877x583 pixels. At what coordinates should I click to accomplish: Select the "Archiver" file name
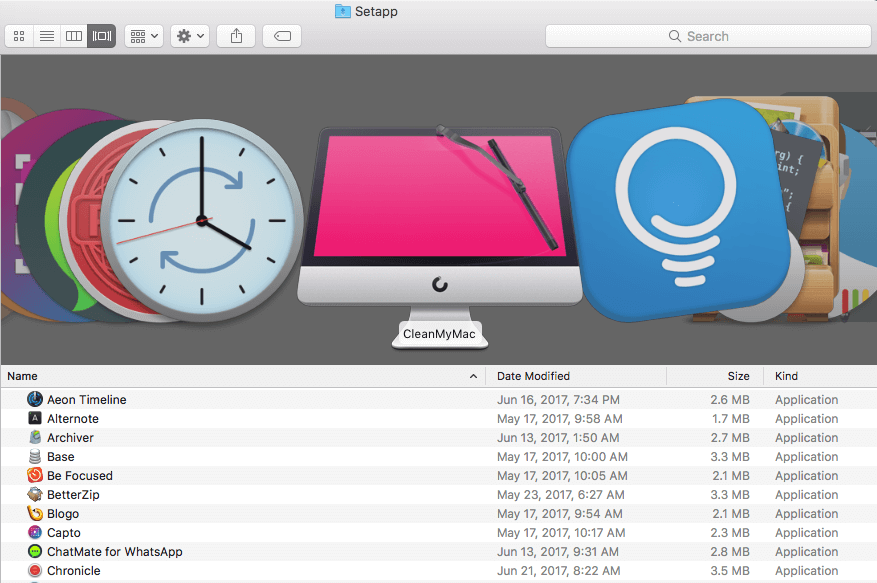click(70, 438)
